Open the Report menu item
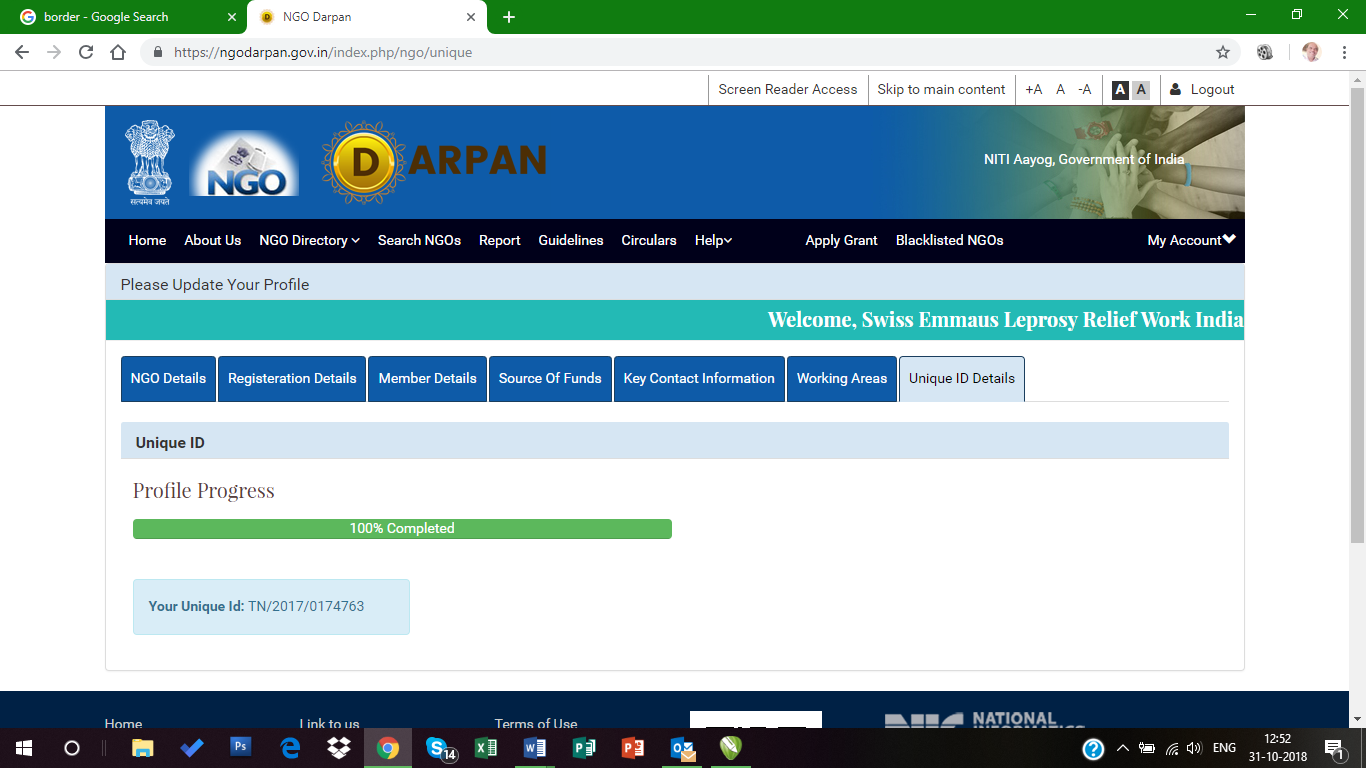 (x=499, y=240)
